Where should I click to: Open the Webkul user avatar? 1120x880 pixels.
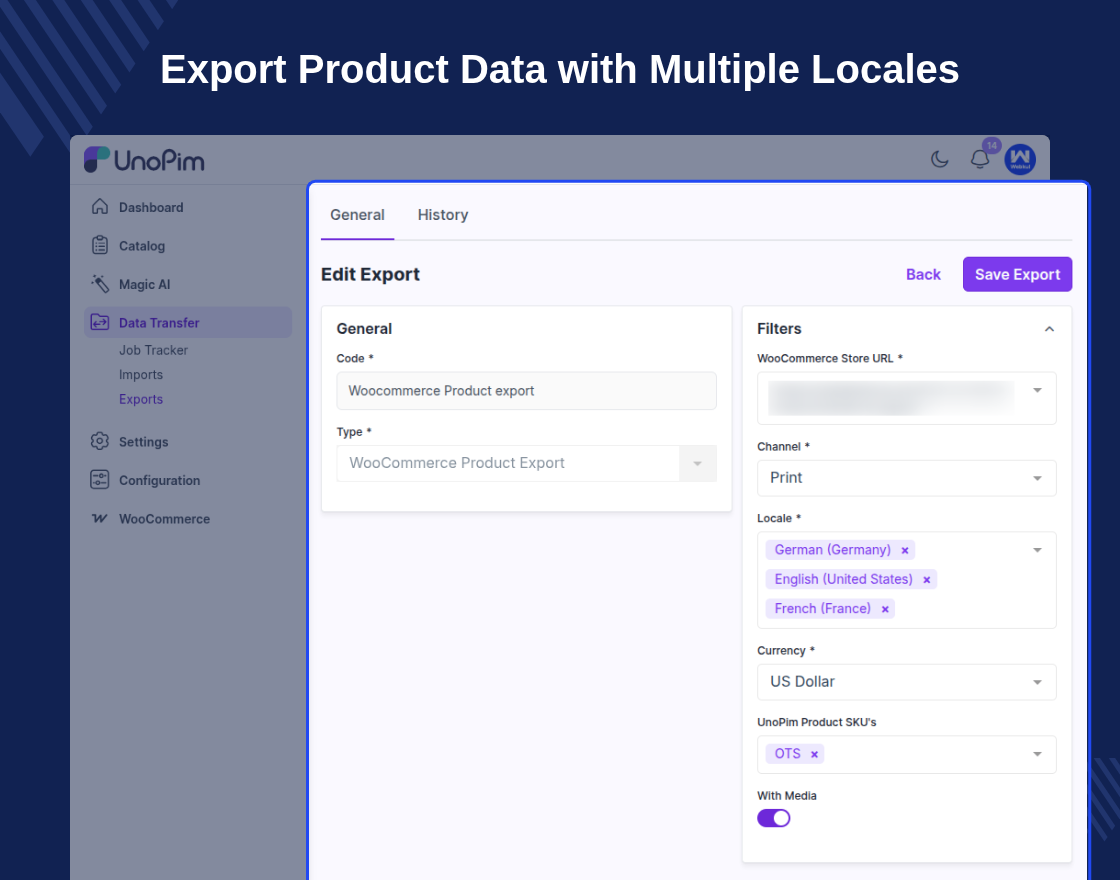click(x=1020, y=159)
